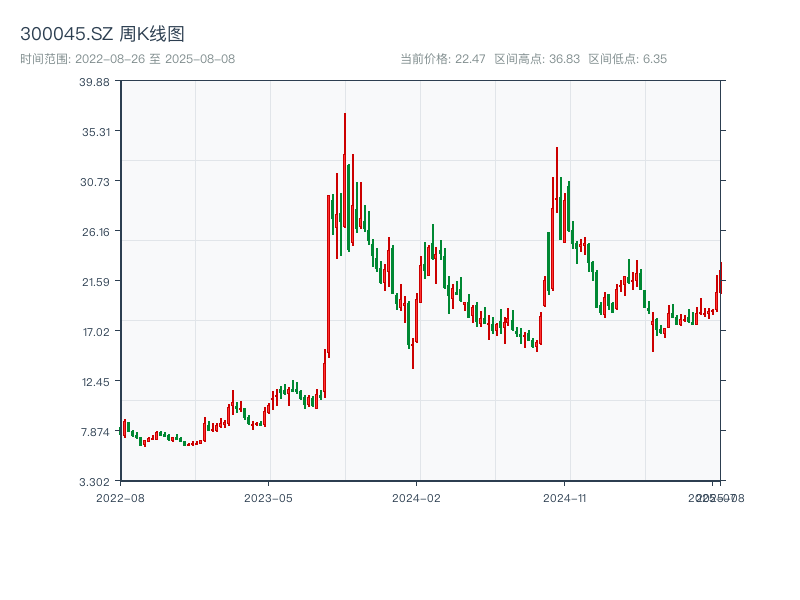Image resolution: width=800 pixels, height=600 pixels.
Task: Click the 区间高点: 36.83 label
Action: pos(537,59)
